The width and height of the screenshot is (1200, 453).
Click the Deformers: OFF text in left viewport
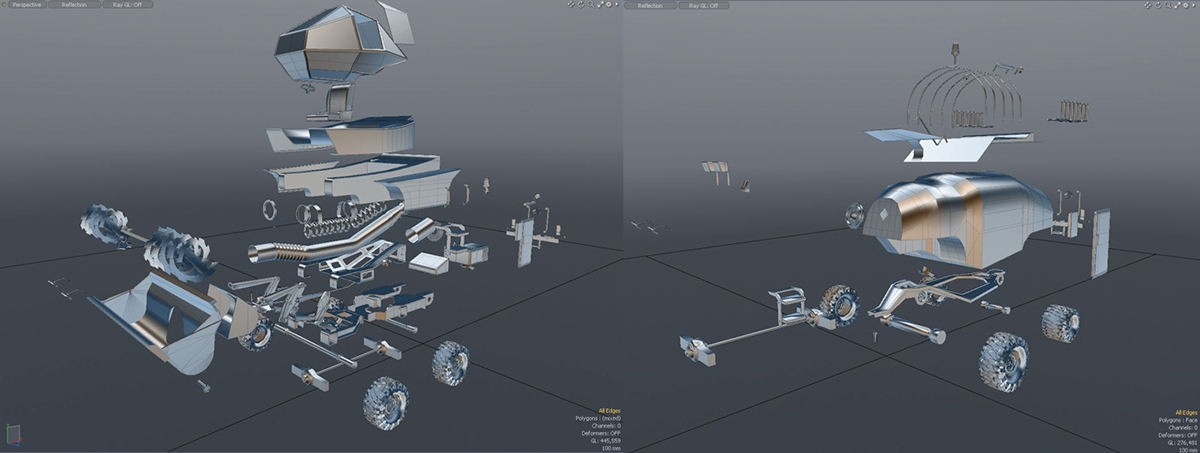601,433
